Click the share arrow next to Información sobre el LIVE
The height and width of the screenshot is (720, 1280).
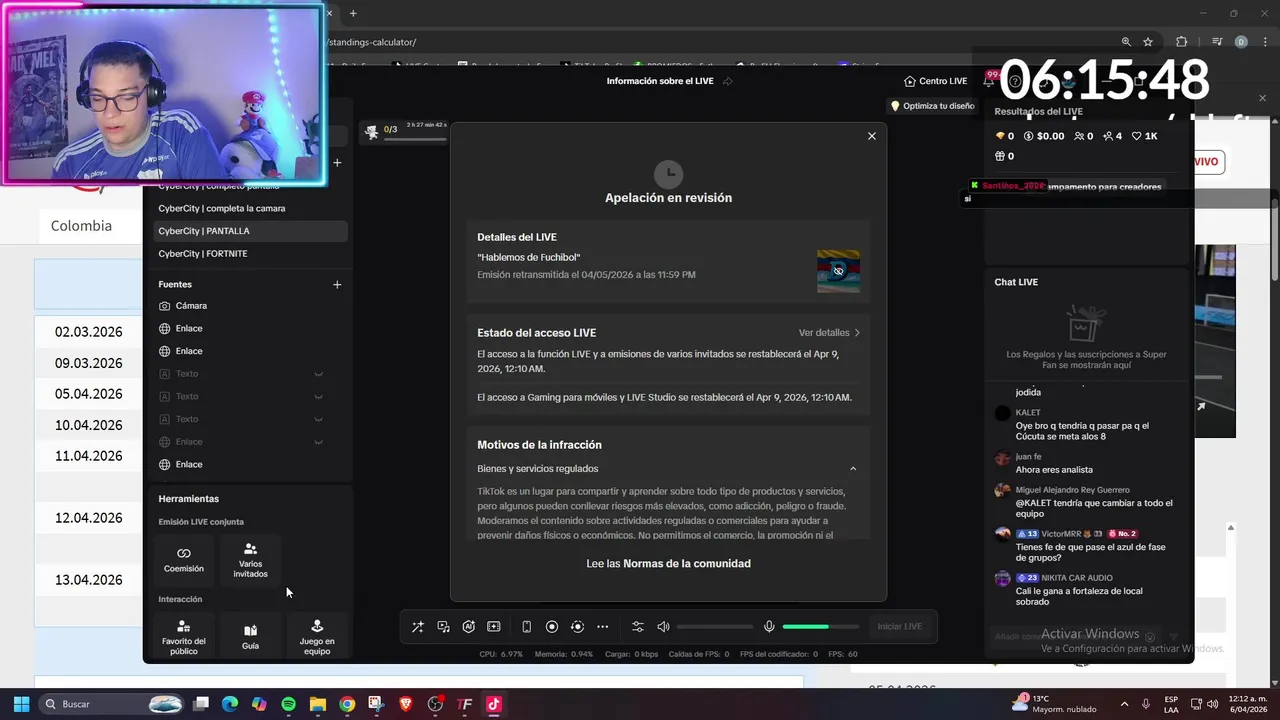(x=728, y=81)
